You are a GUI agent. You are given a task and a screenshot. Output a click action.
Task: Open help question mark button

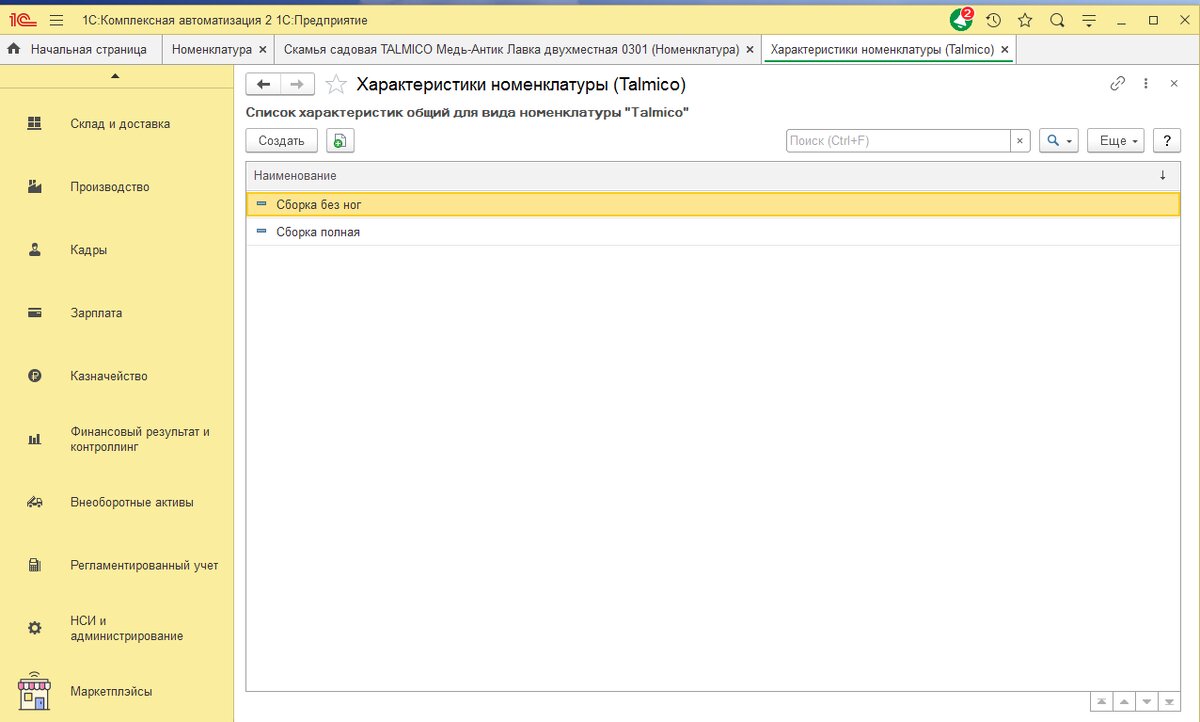(1167, 141)
